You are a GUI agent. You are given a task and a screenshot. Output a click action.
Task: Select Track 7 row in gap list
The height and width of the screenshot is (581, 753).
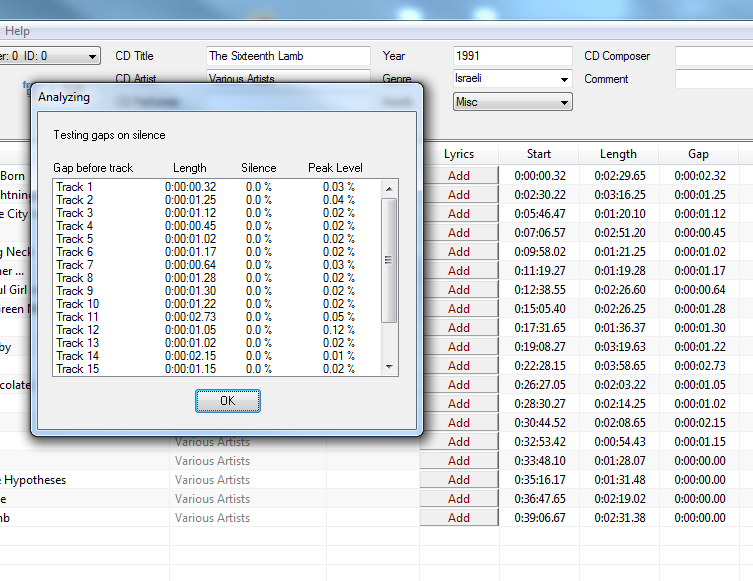[x=217, y=265]
